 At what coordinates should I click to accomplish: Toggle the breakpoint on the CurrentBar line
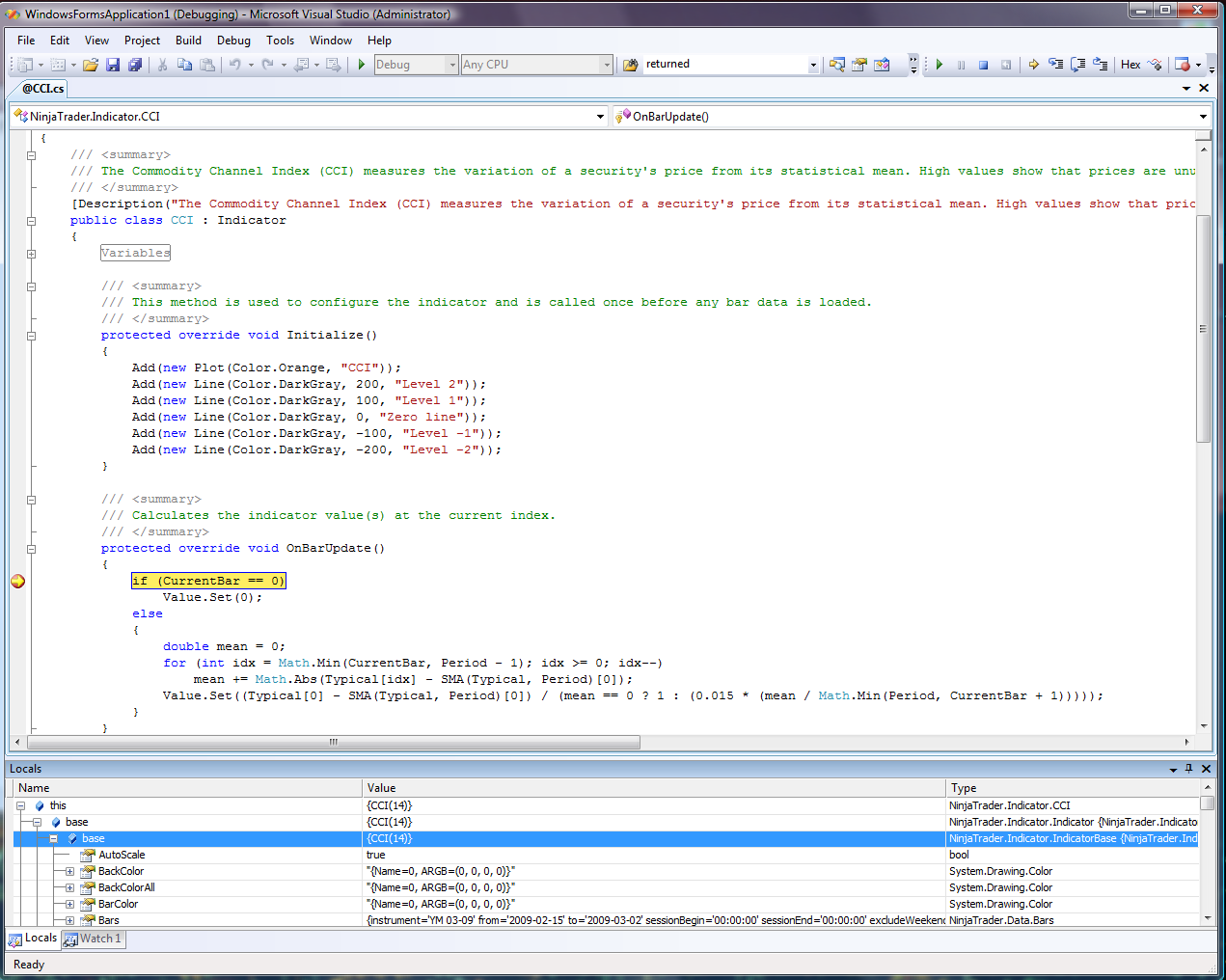coord(17,581)
